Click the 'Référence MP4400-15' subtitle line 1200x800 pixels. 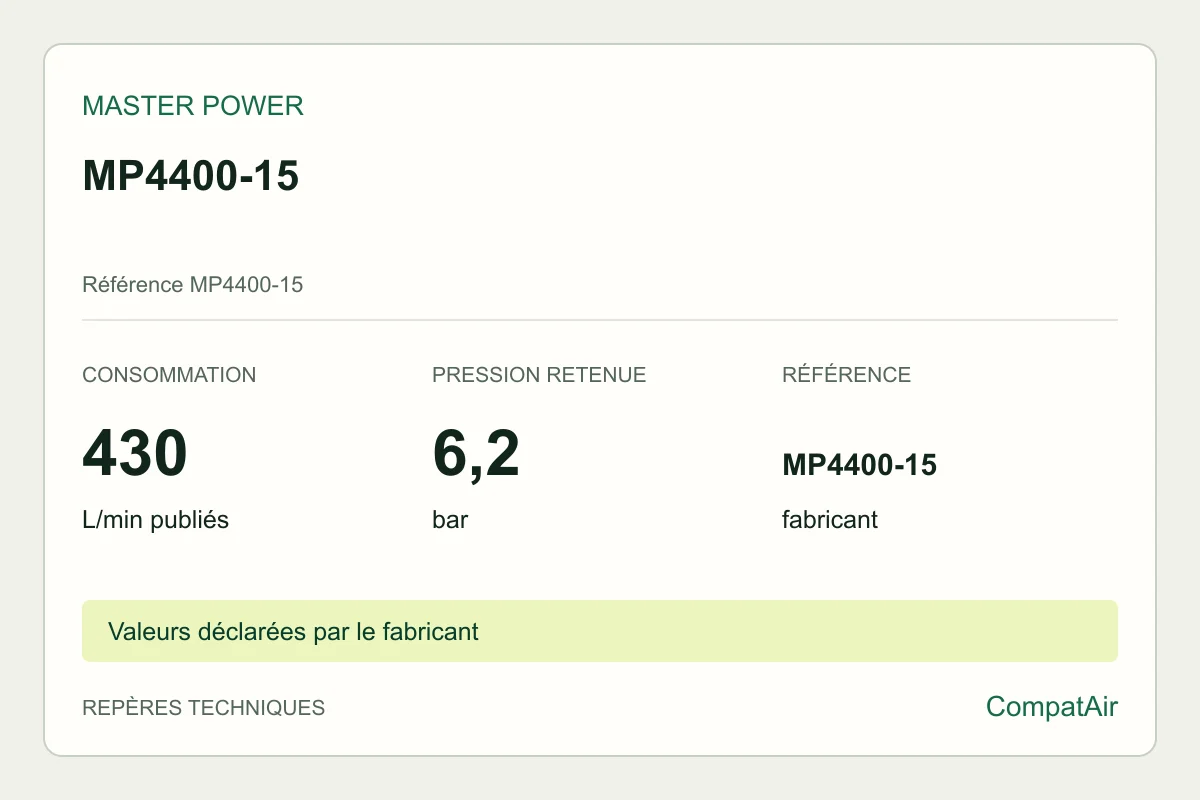coord(193,285)
